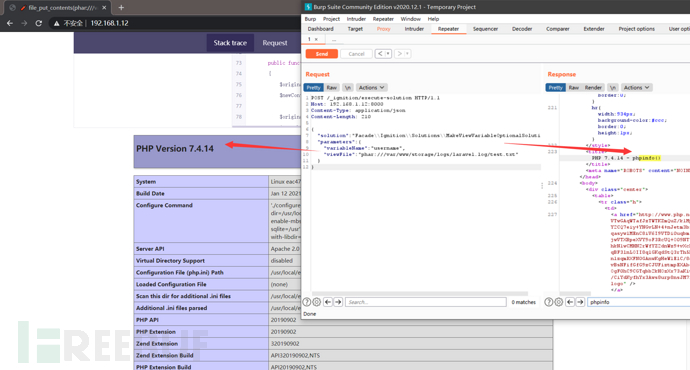Switch to the Intruder tool tab
Screen dimensions: 690x370
pyautogui.click(x=414, y=29)
